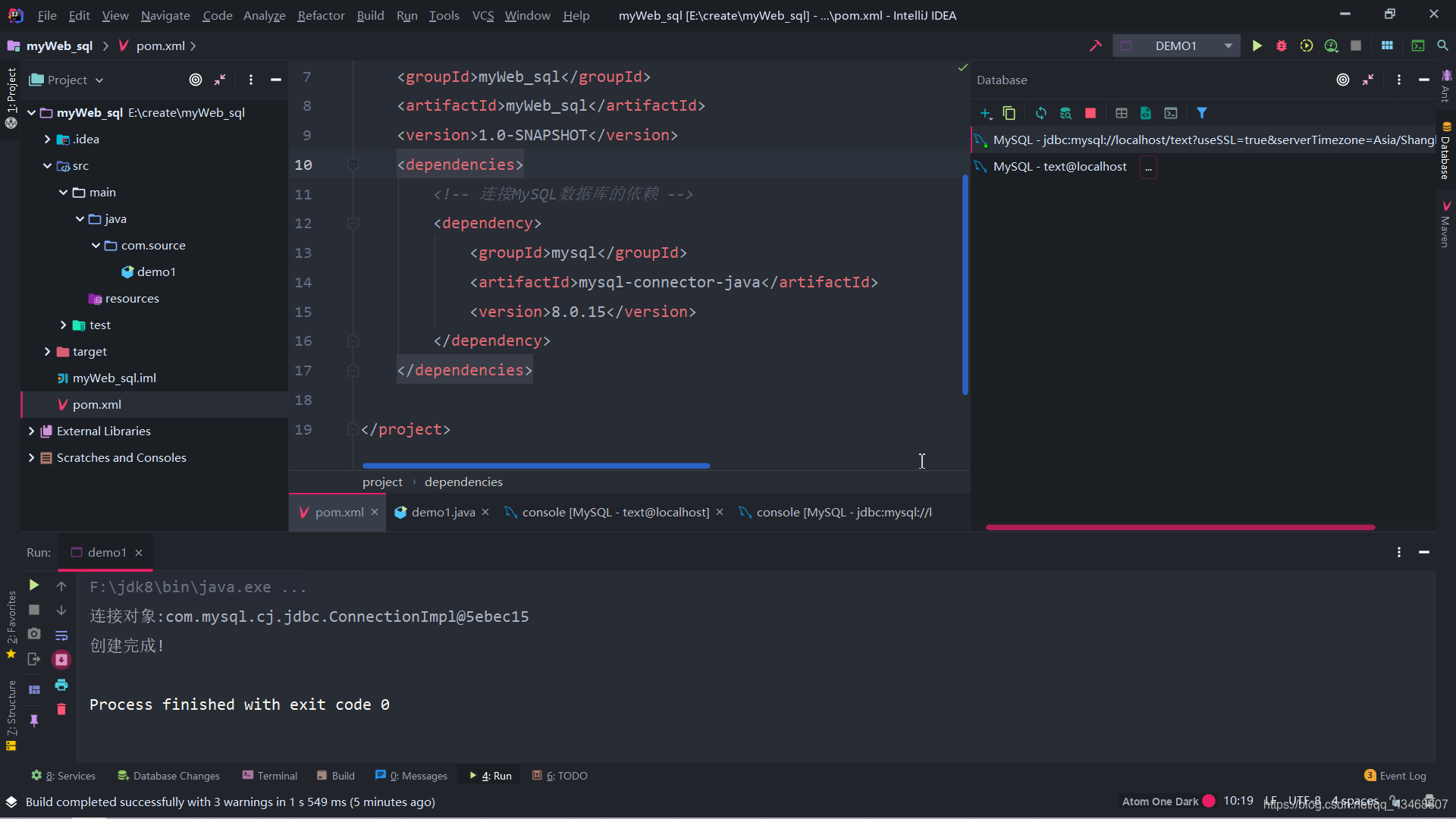Screen dimensions: 1456x819
Task: Click the Build project hammer icon
Action: pos(1095,45)
